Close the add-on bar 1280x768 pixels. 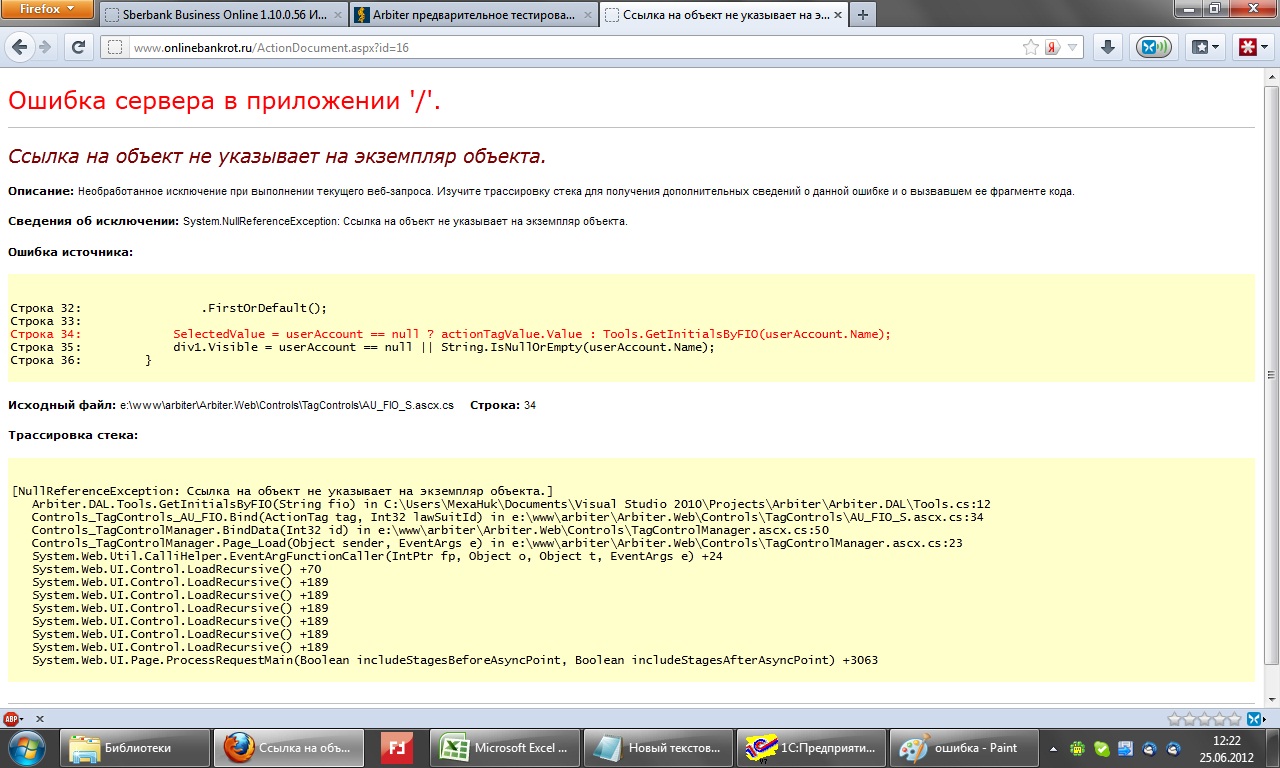pyautogui.click(x=40, y=719)
